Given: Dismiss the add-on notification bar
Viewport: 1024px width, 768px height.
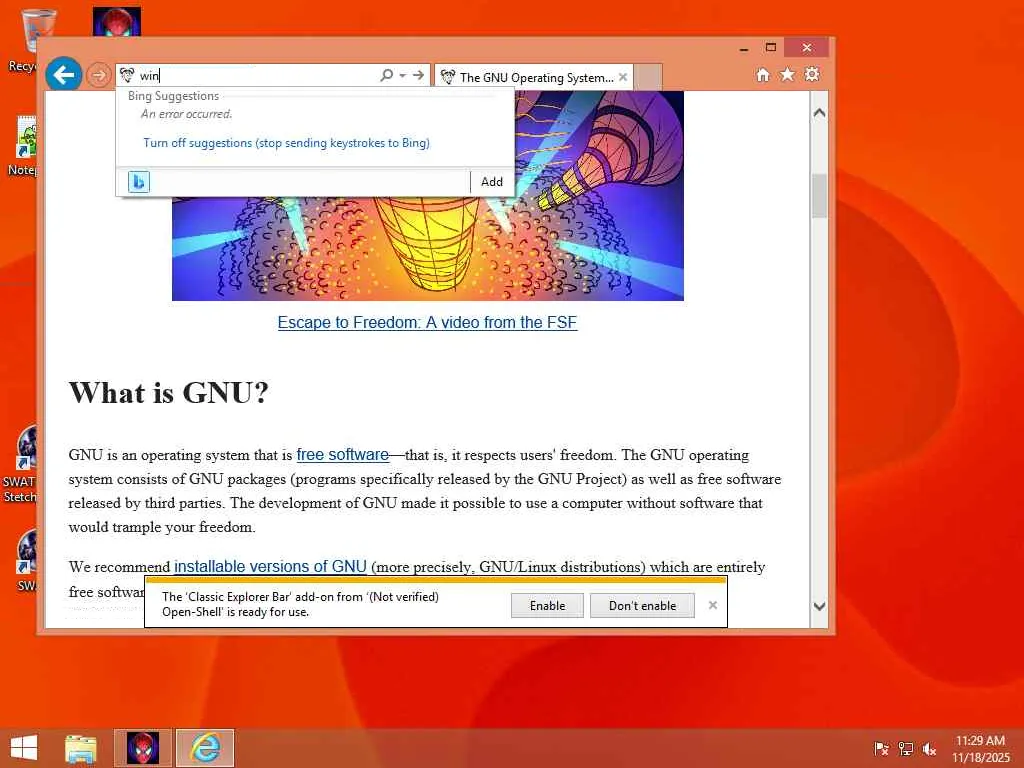Looking at the screenshot, I should click(x=713, y=605).
